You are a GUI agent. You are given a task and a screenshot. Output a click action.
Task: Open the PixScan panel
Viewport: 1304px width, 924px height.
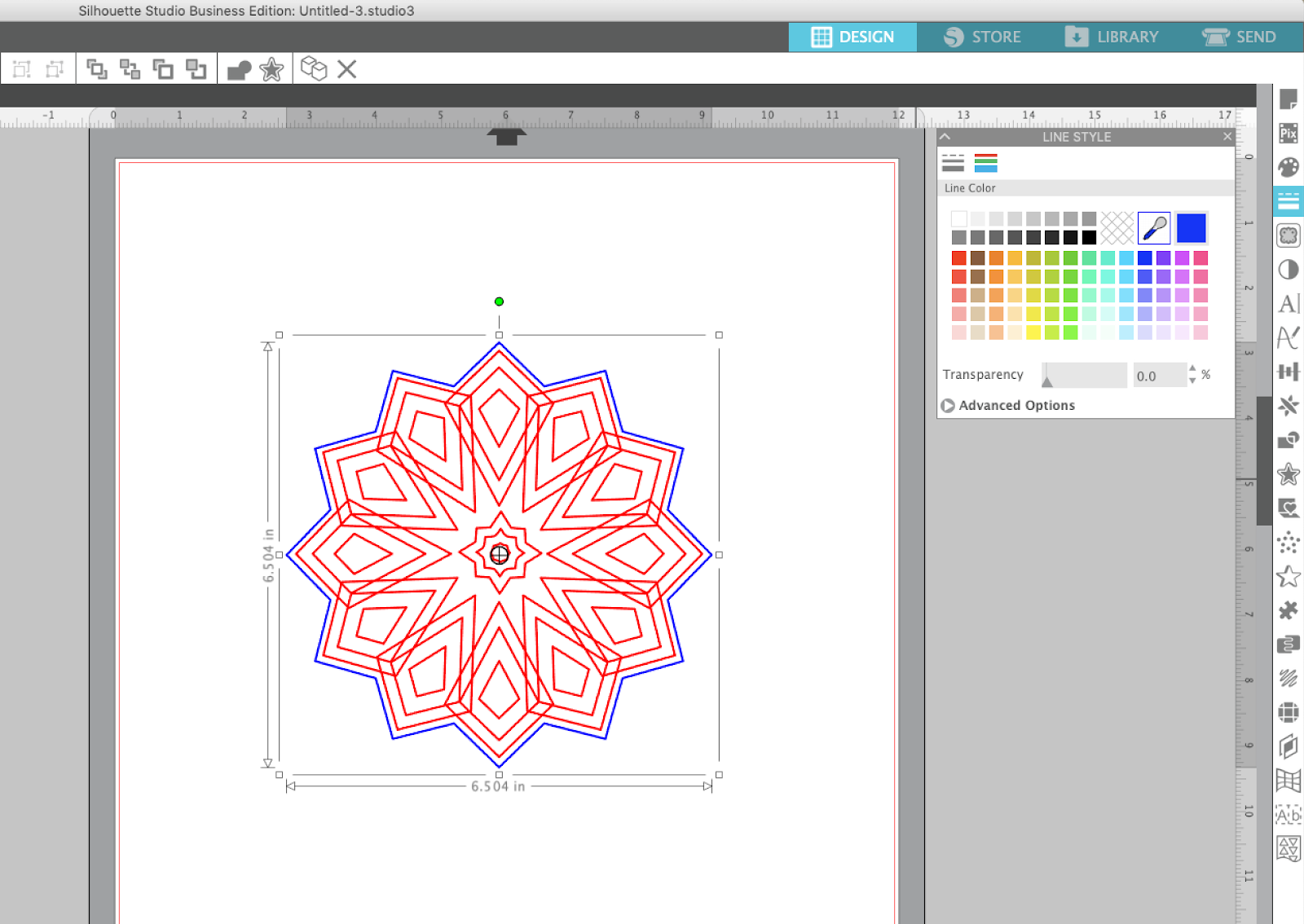1289,133
